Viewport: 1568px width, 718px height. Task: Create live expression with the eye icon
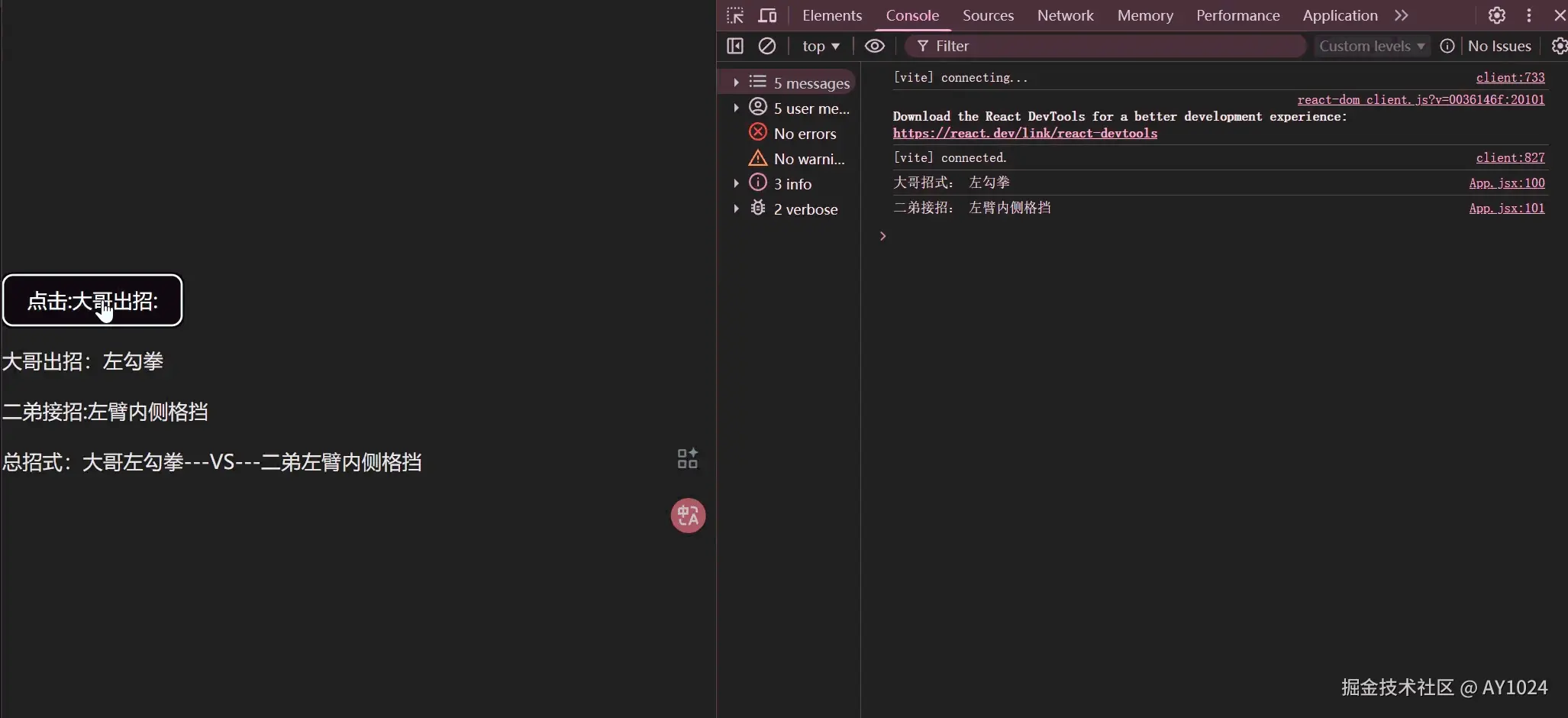tap(875, 46)
